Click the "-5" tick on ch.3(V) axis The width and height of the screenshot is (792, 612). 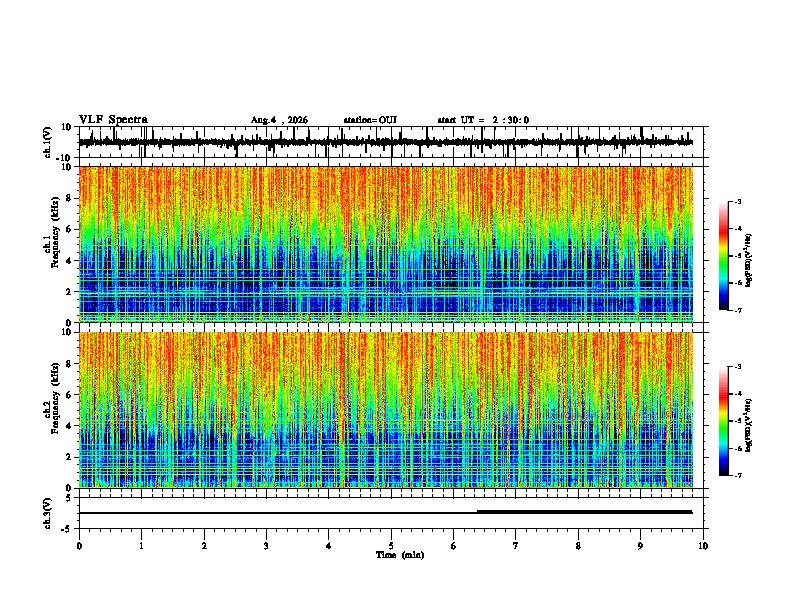[x=67, y=529]
